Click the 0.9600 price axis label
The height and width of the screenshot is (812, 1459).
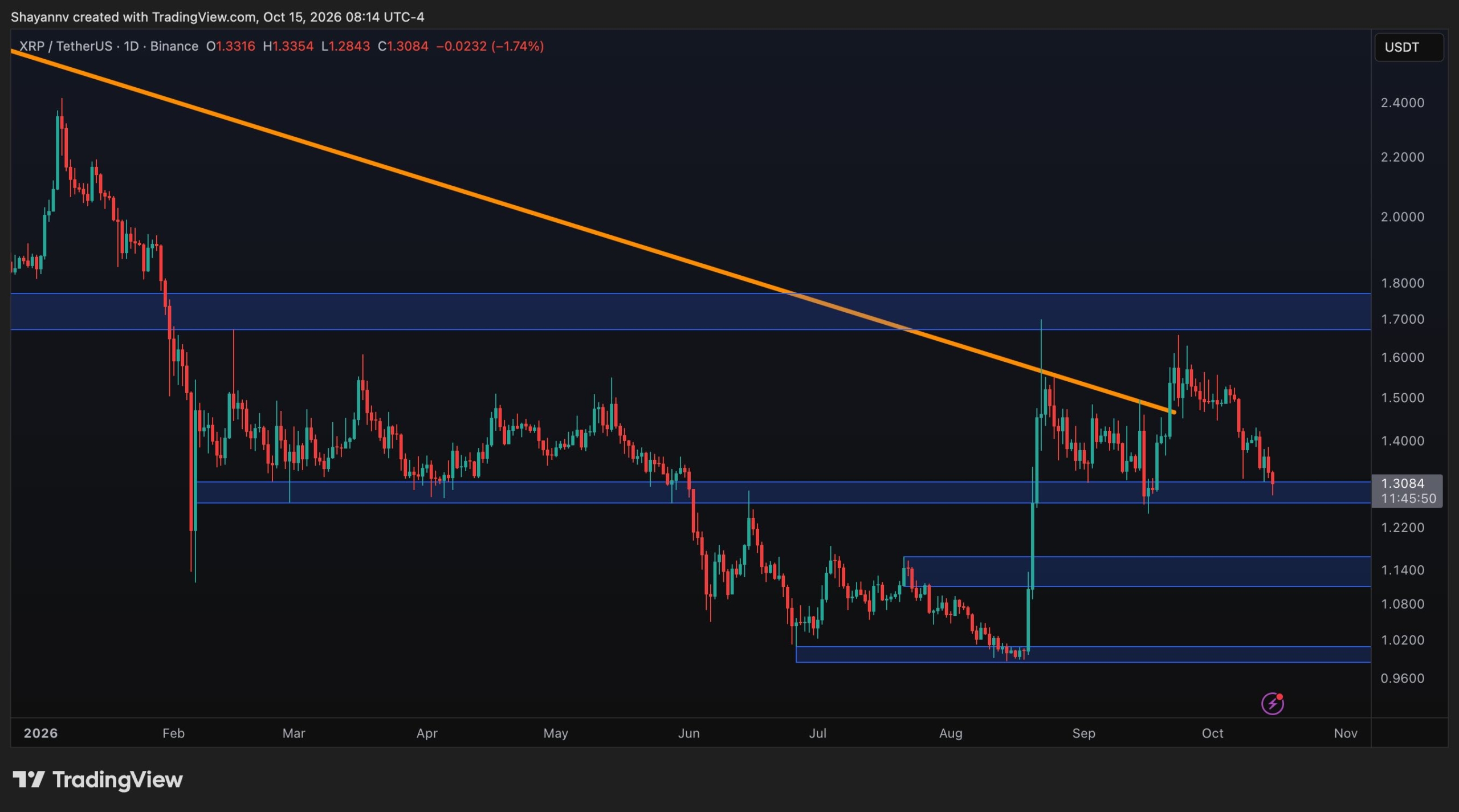pos(1402,678)
